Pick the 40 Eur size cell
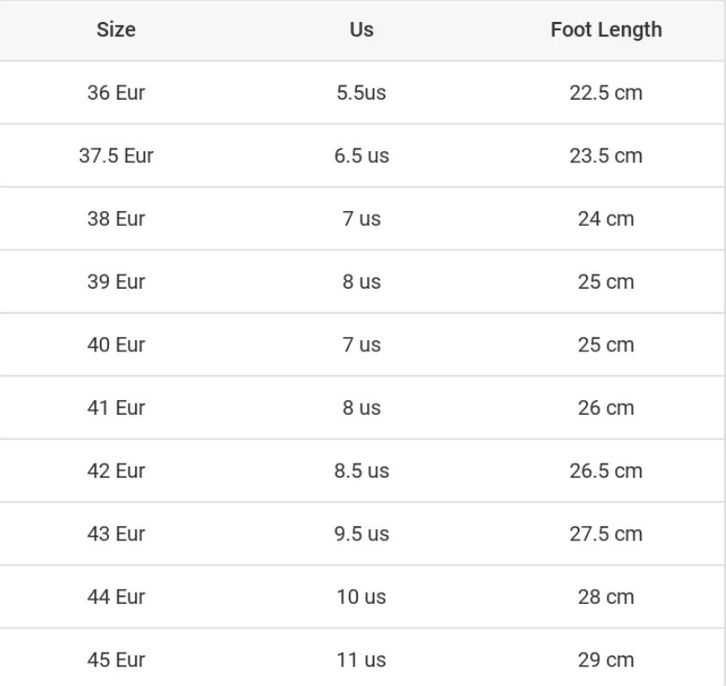 tap(116, 345)
